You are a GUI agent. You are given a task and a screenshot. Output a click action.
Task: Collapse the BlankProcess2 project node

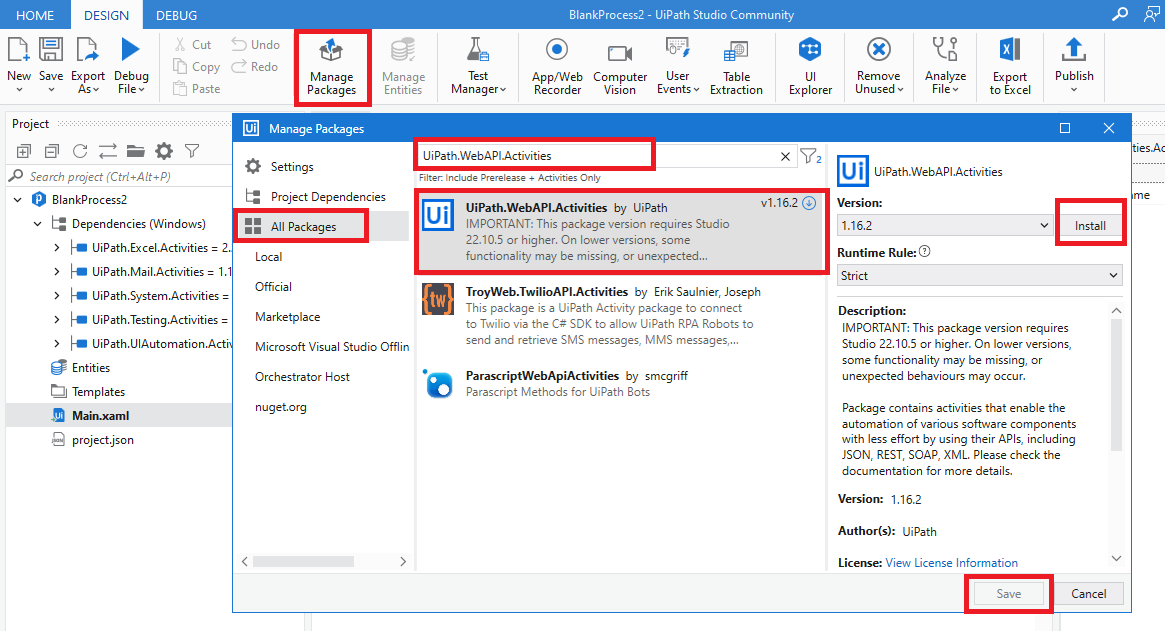pos(18,200)
